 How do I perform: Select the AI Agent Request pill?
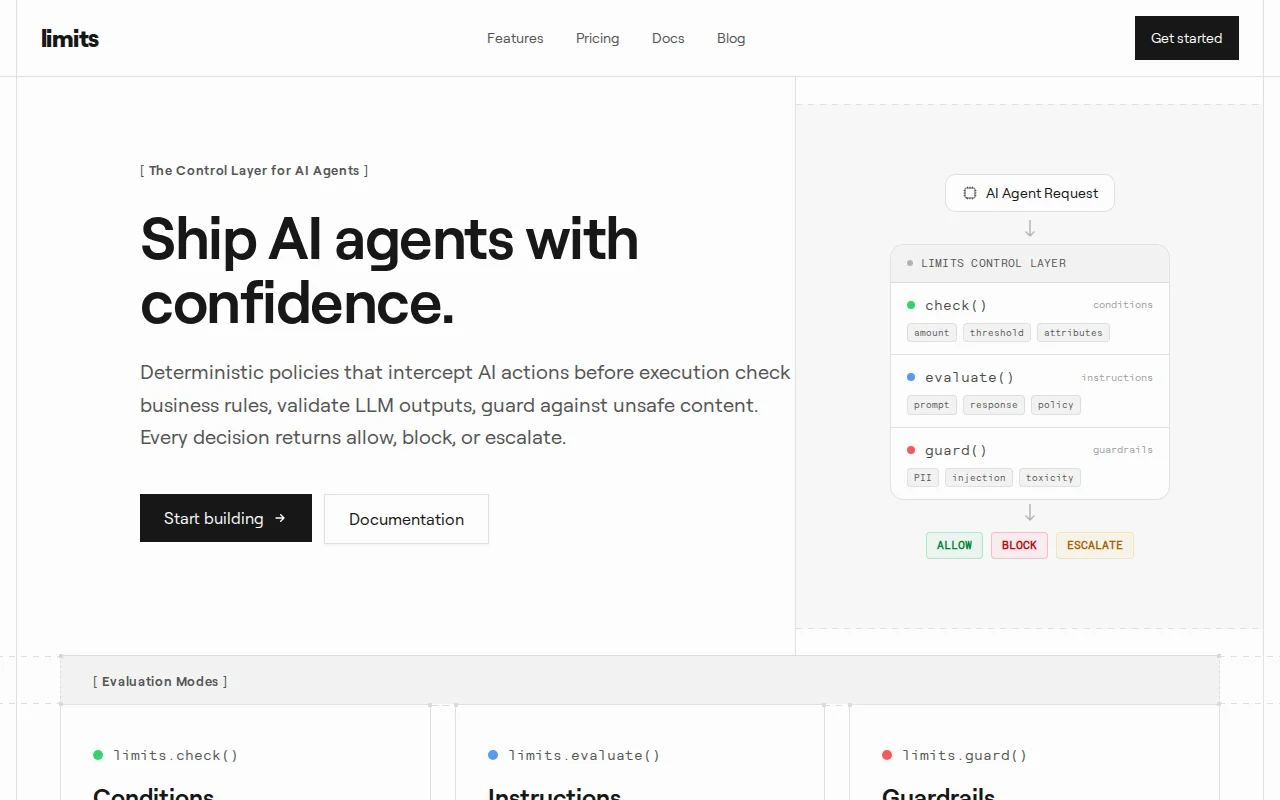click(1030, 193)
